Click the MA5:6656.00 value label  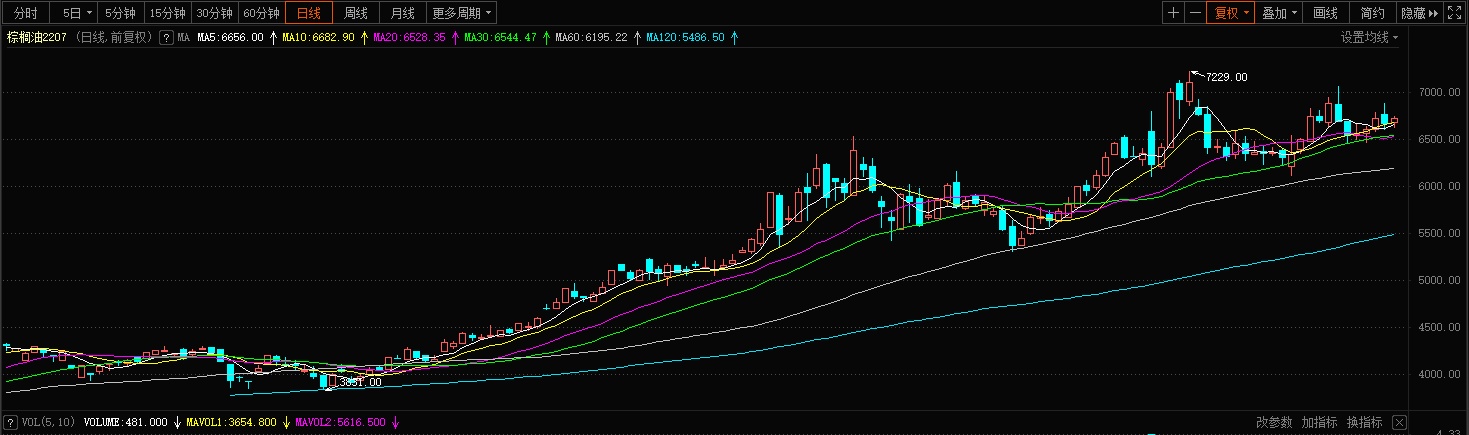[231, 38]
